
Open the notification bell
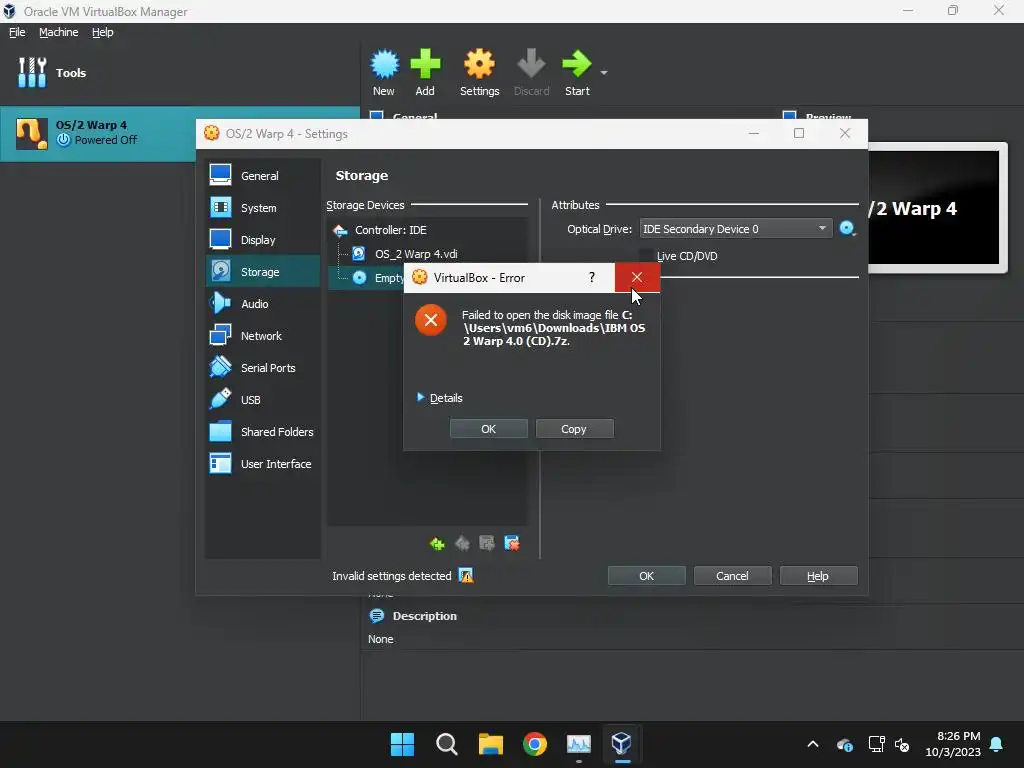click(x=997, y=744)
